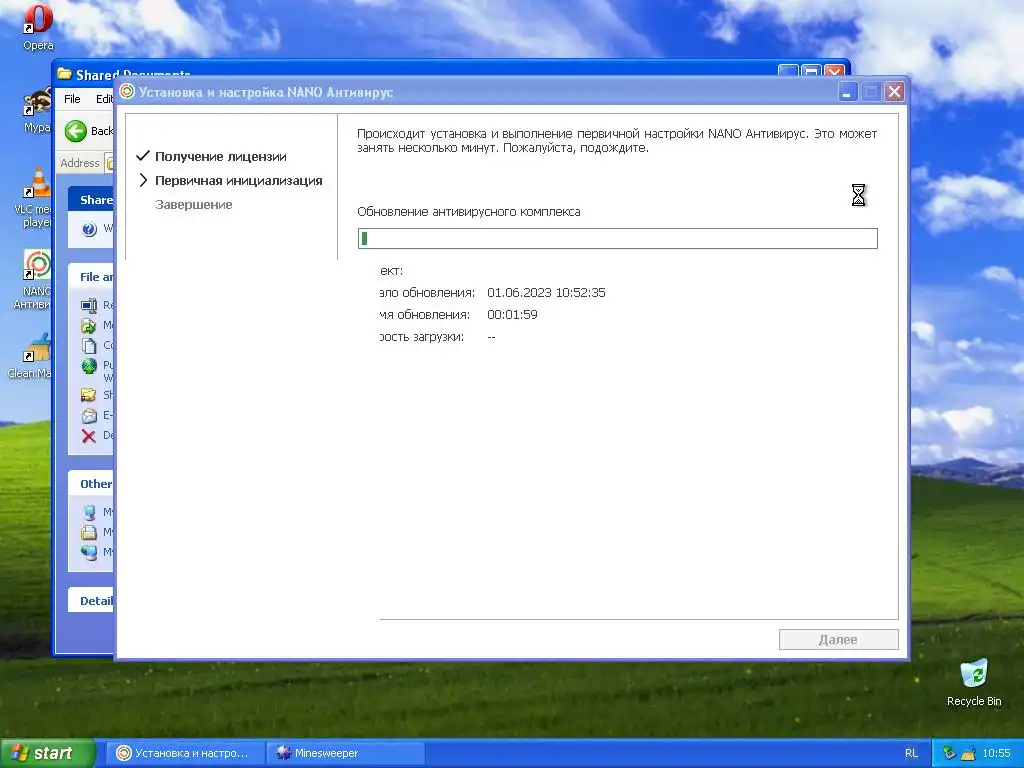Viewport: 1024px width, 768px height.
Task: Click the update progress bar
Action: 618,238
